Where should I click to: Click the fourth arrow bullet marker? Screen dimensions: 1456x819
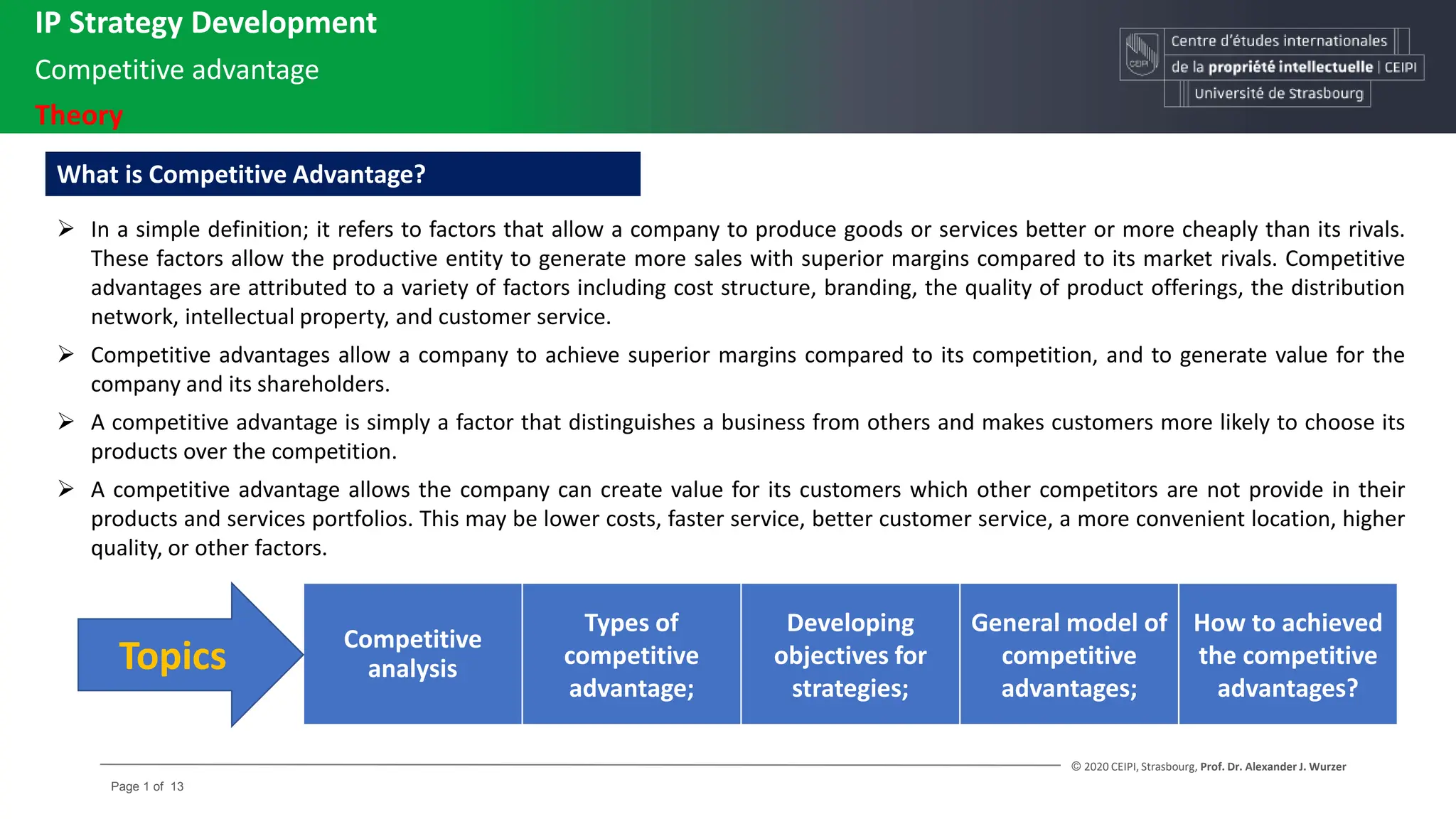(x=66, y=489)
